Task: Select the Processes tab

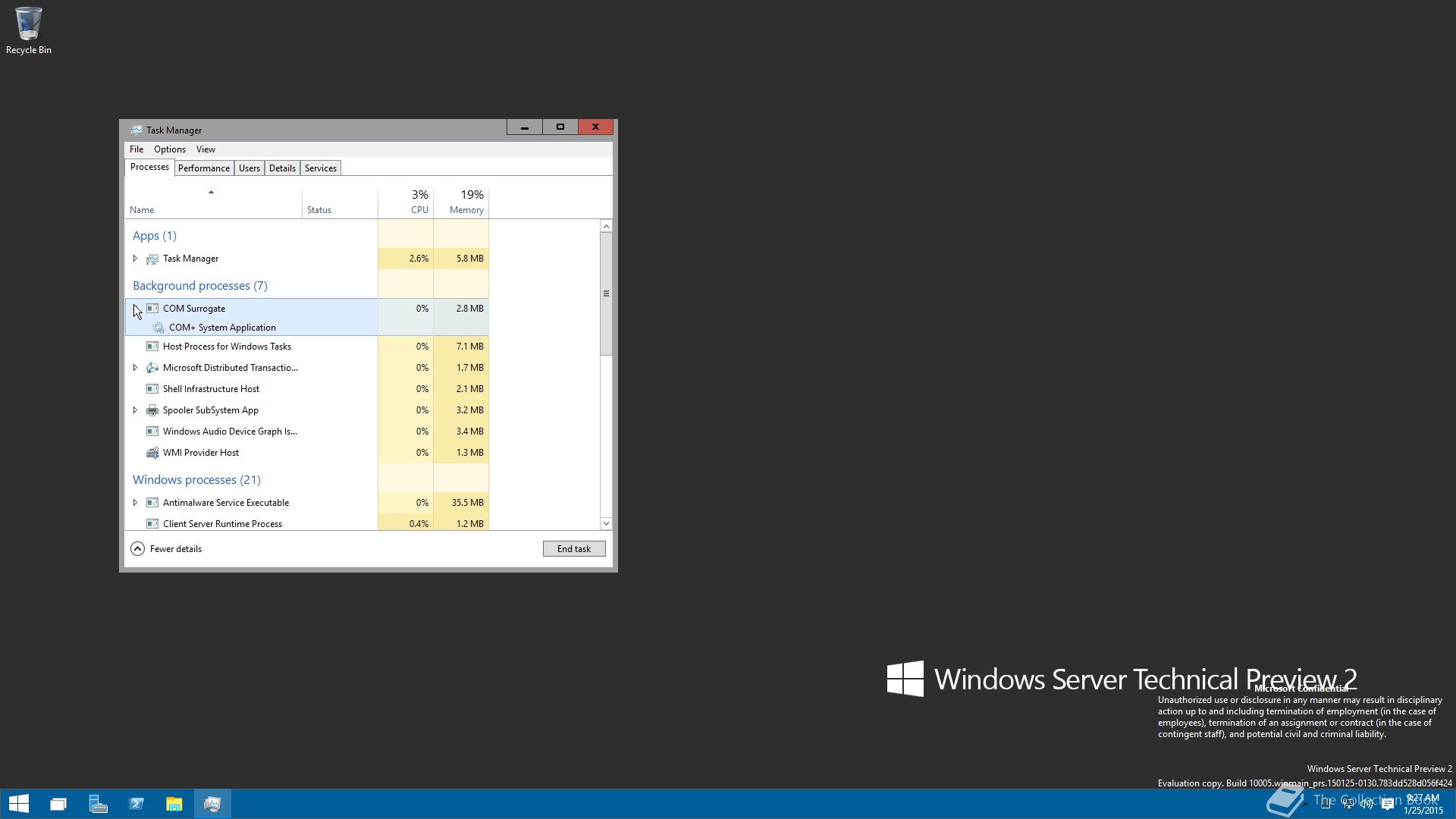Action: coord(149,167)
